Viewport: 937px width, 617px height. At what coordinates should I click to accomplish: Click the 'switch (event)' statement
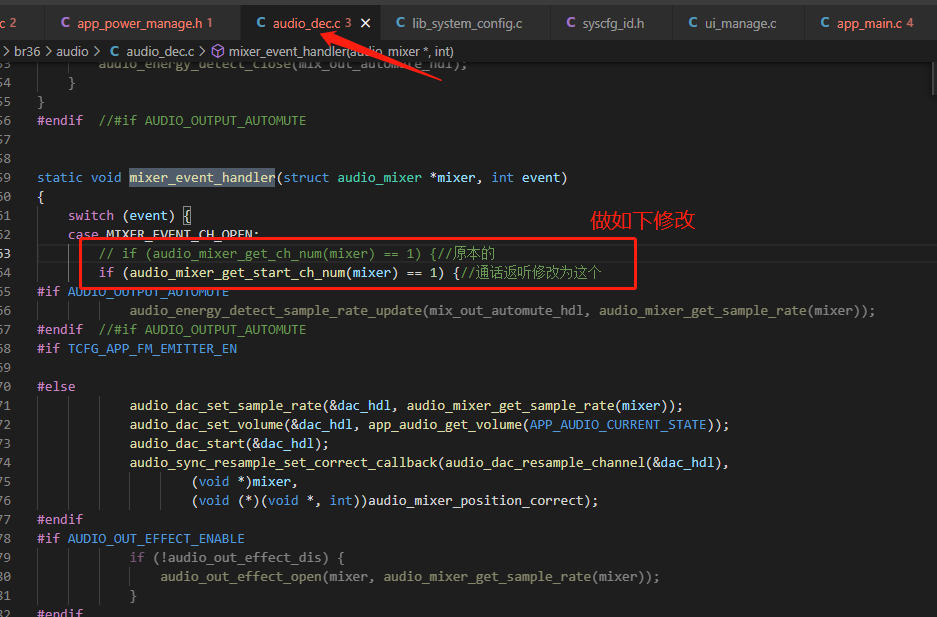tap(121, 216)
